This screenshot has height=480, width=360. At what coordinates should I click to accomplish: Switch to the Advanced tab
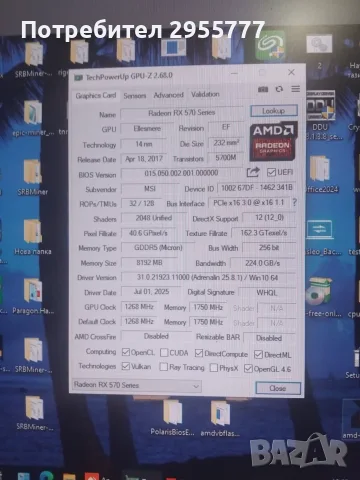168,95
